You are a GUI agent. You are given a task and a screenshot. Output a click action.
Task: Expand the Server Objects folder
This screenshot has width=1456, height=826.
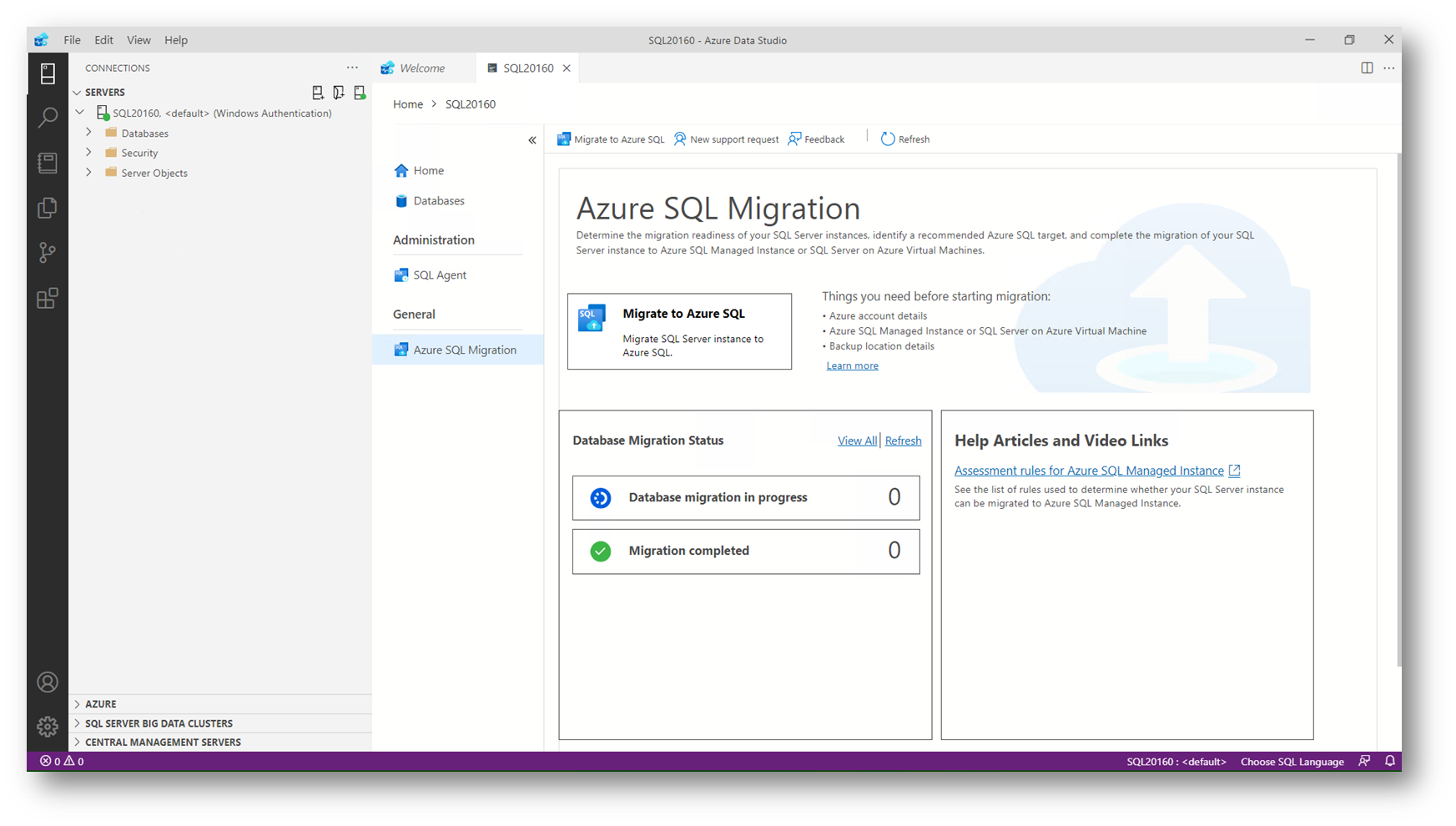88,173
